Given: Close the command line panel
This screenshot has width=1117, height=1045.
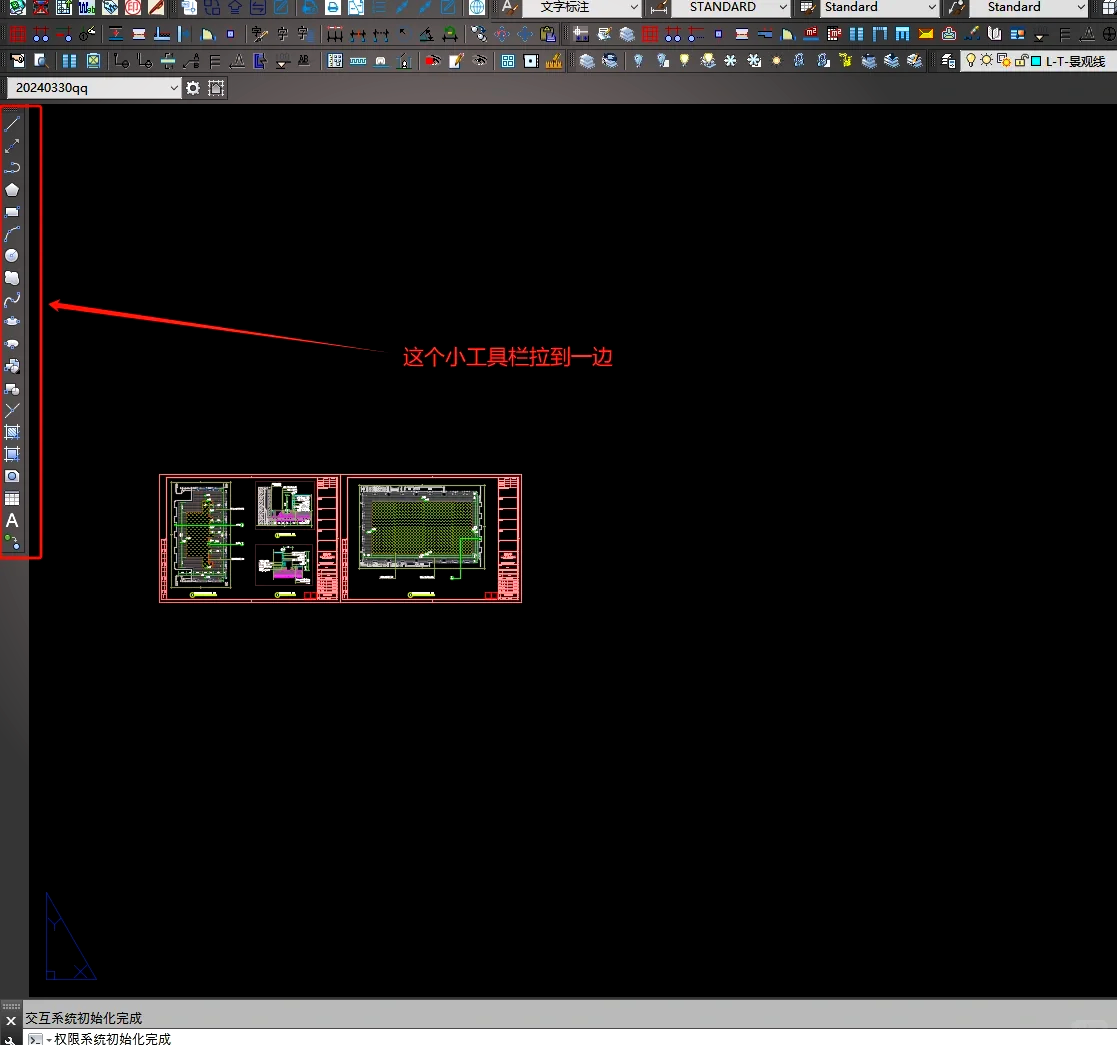Looking at the screenshot, I should 11,1021.
